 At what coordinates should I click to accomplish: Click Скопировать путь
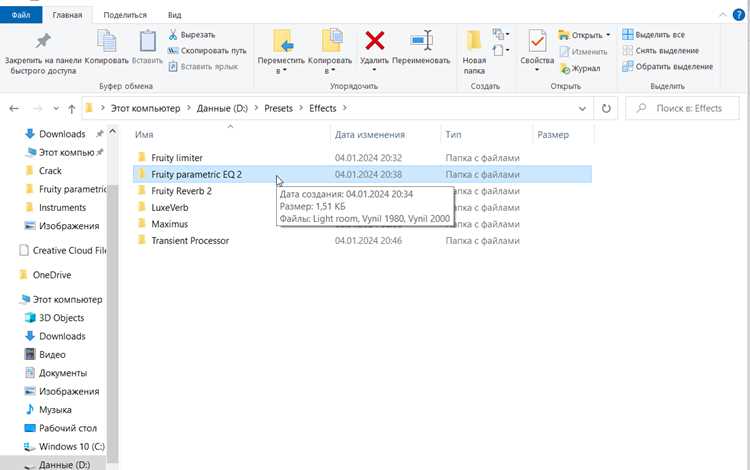point(207,51)
